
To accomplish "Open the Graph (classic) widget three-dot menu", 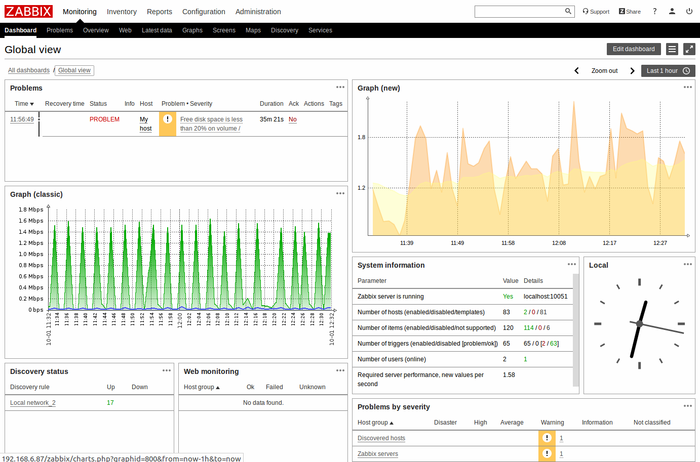I will point(340,193).
